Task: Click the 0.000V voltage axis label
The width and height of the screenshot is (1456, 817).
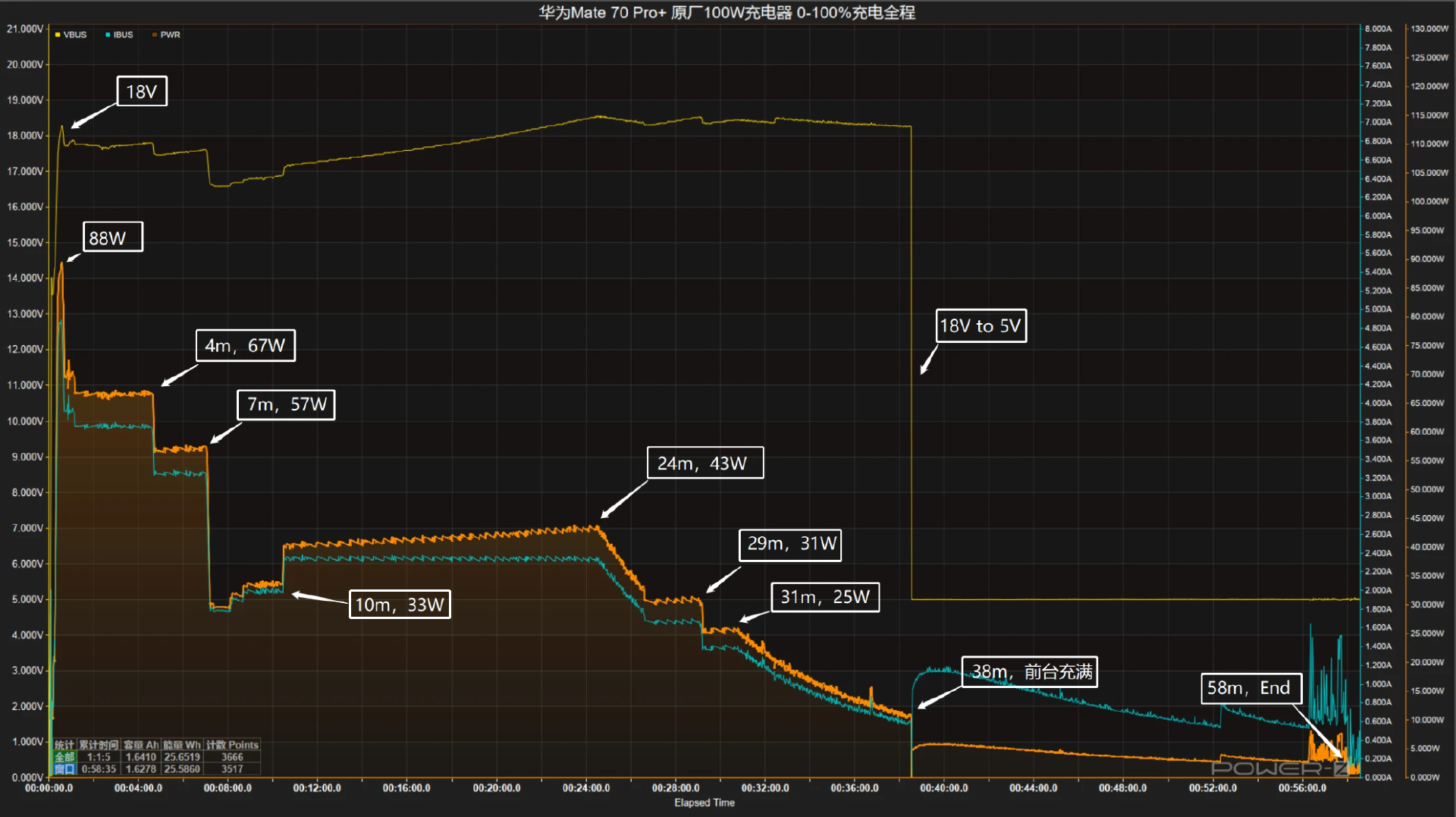Action: point(27,778)
